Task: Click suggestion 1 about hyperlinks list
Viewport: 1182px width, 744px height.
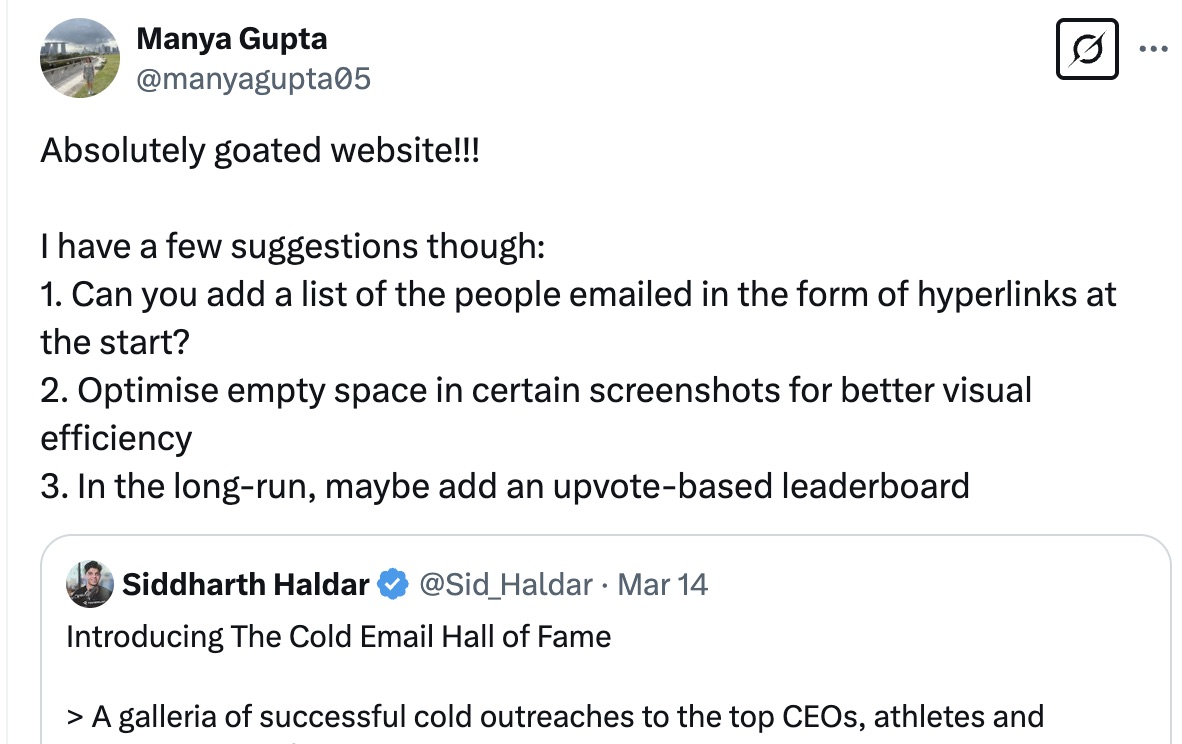Action: [578, 295]
